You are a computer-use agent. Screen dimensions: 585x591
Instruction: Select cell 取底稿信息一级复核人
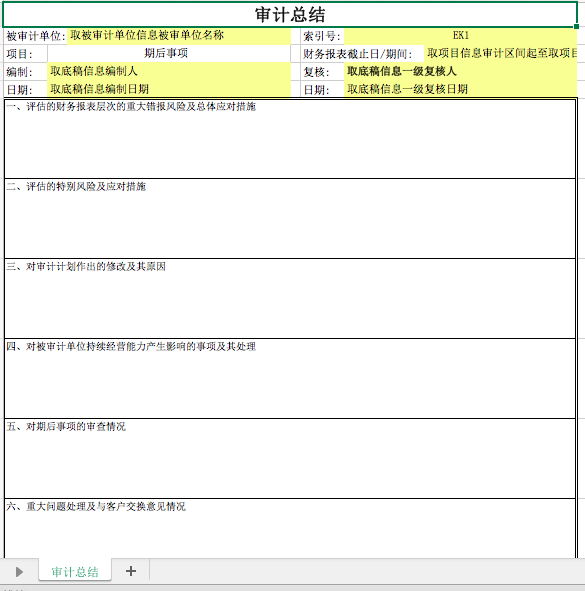pos(460,71)
